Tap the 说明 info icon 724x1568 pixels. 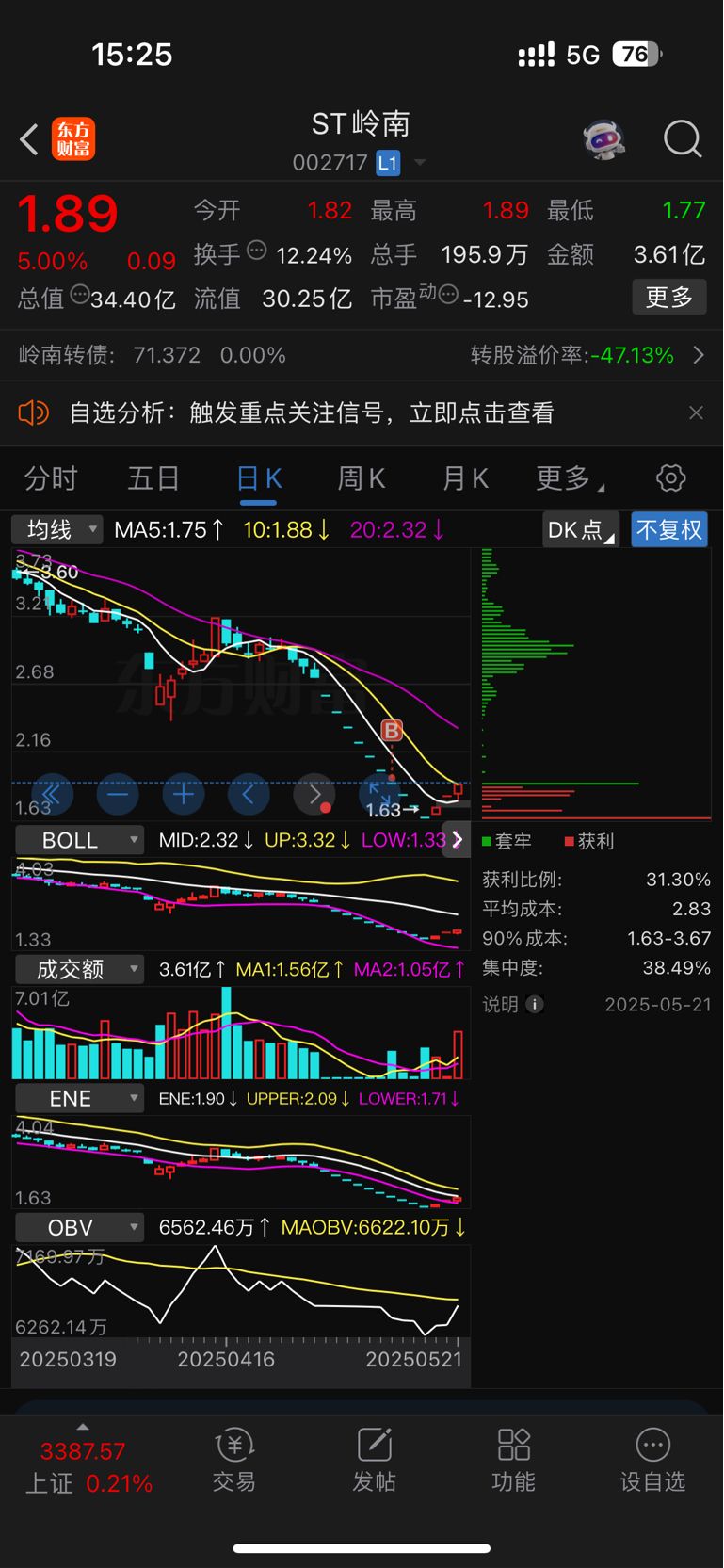(x=535, y=1004)
